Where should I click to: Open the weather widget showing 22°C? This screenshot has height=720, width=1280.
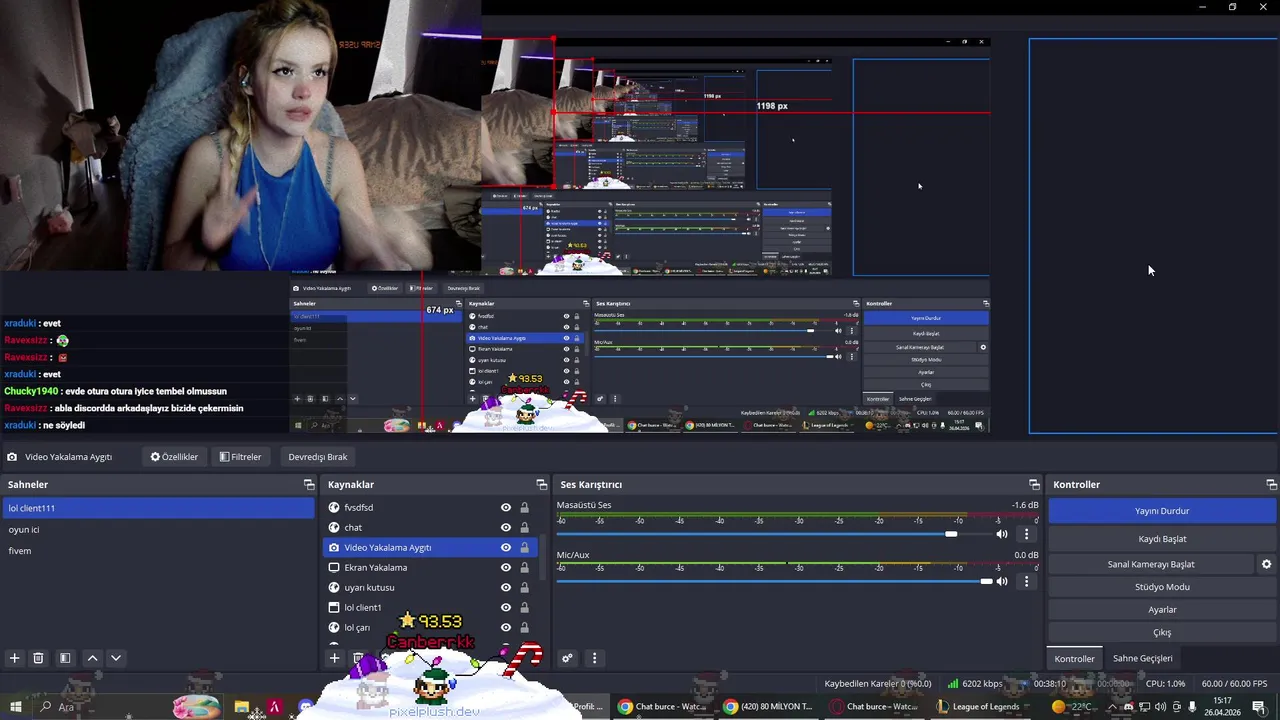[1074, 707]
